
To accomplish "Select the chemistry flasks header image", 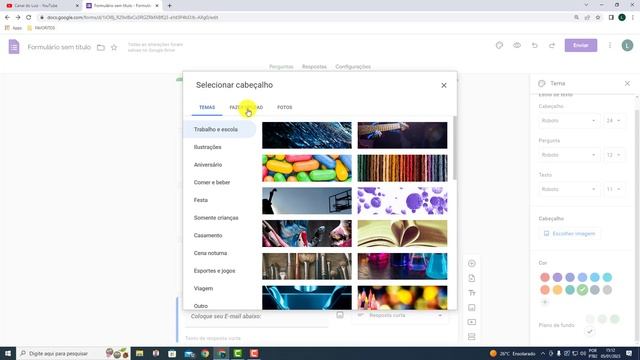I will [x=402, y=266].
